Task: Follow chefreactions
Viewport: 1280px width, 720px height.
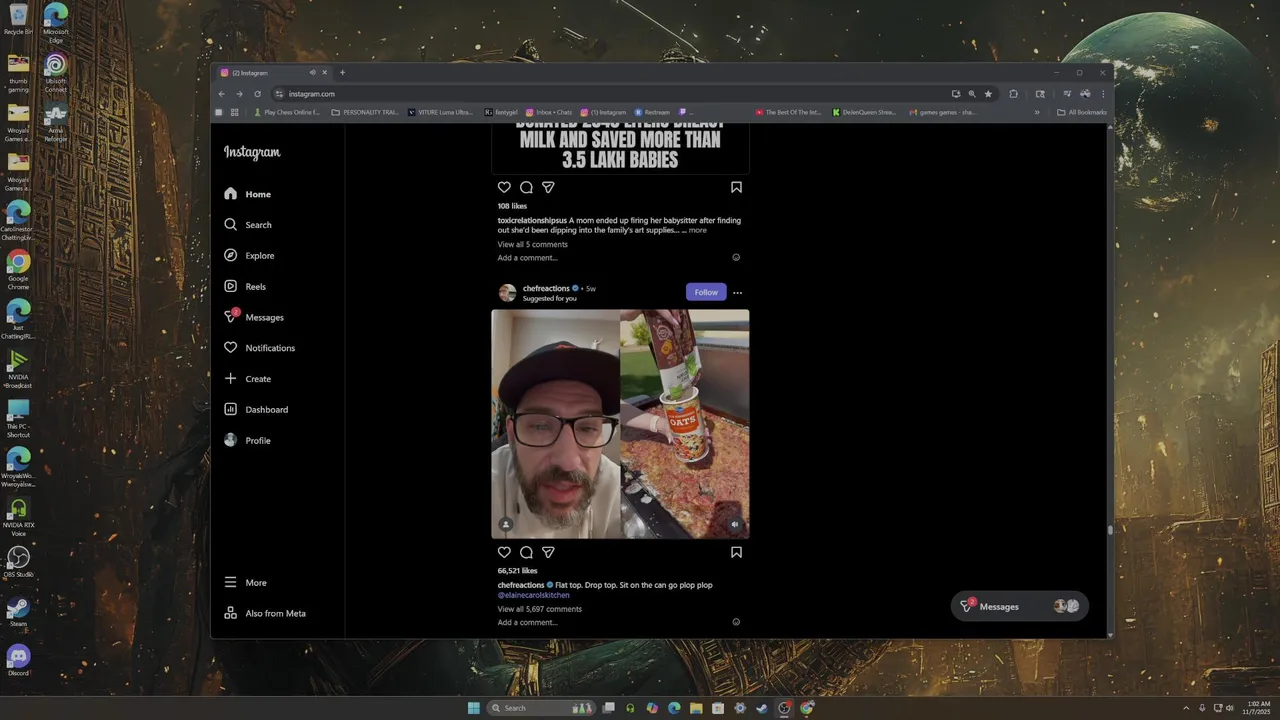Action: [706, 292]
